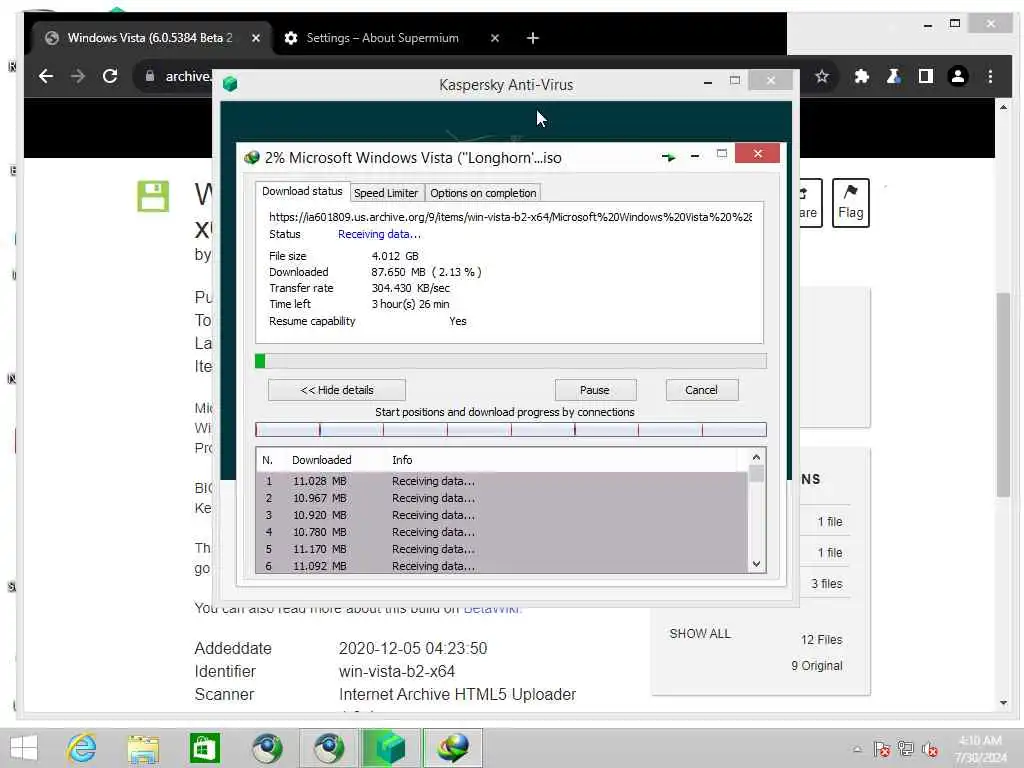The width and height of the screenshot is (1024, 768).
Task: Open Internet Download Manager taskbar icon
Action: [452, 748]
